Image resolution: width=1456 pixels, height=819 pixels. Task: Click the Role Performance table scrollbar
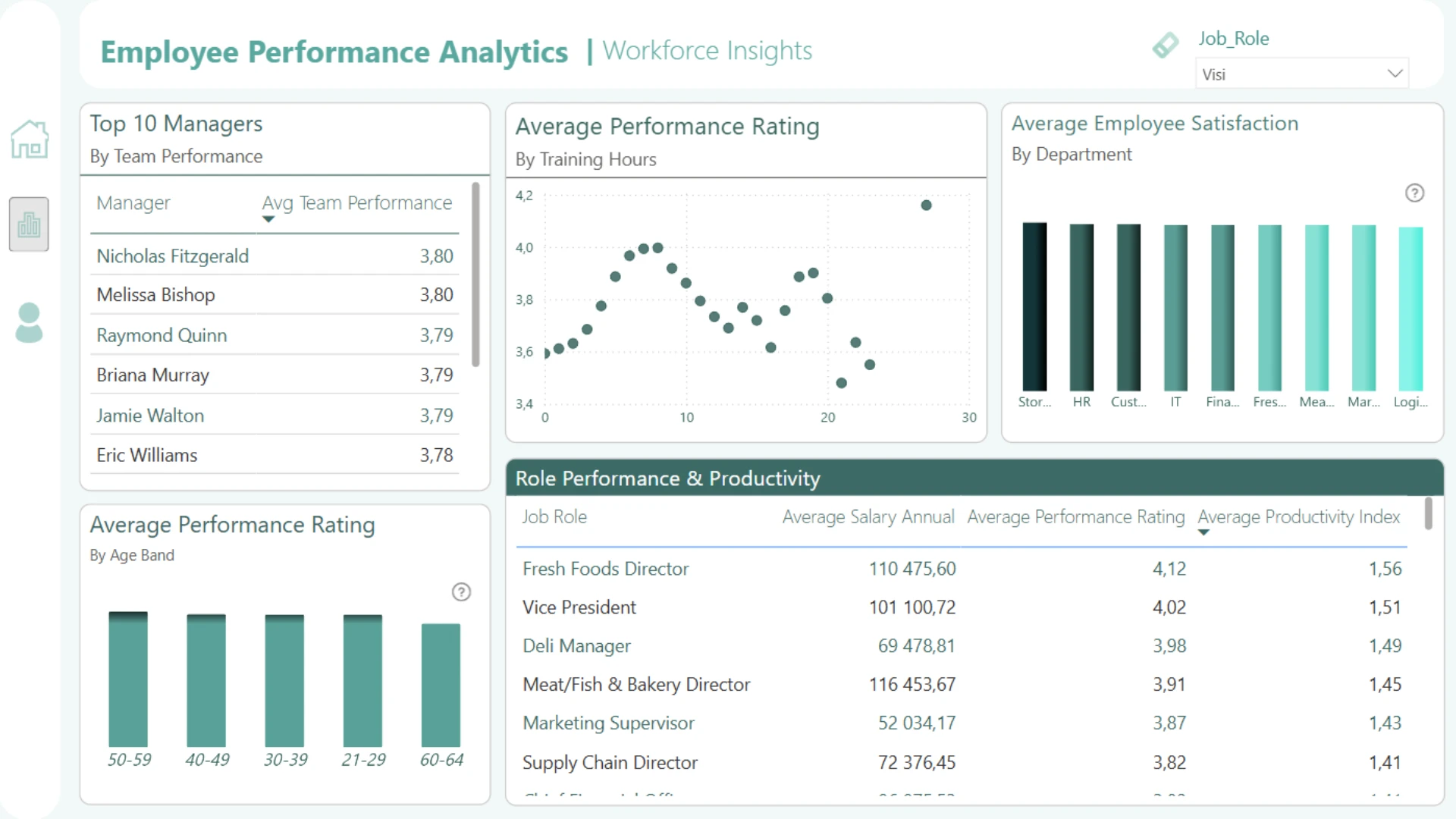[x=1428, y=514]
